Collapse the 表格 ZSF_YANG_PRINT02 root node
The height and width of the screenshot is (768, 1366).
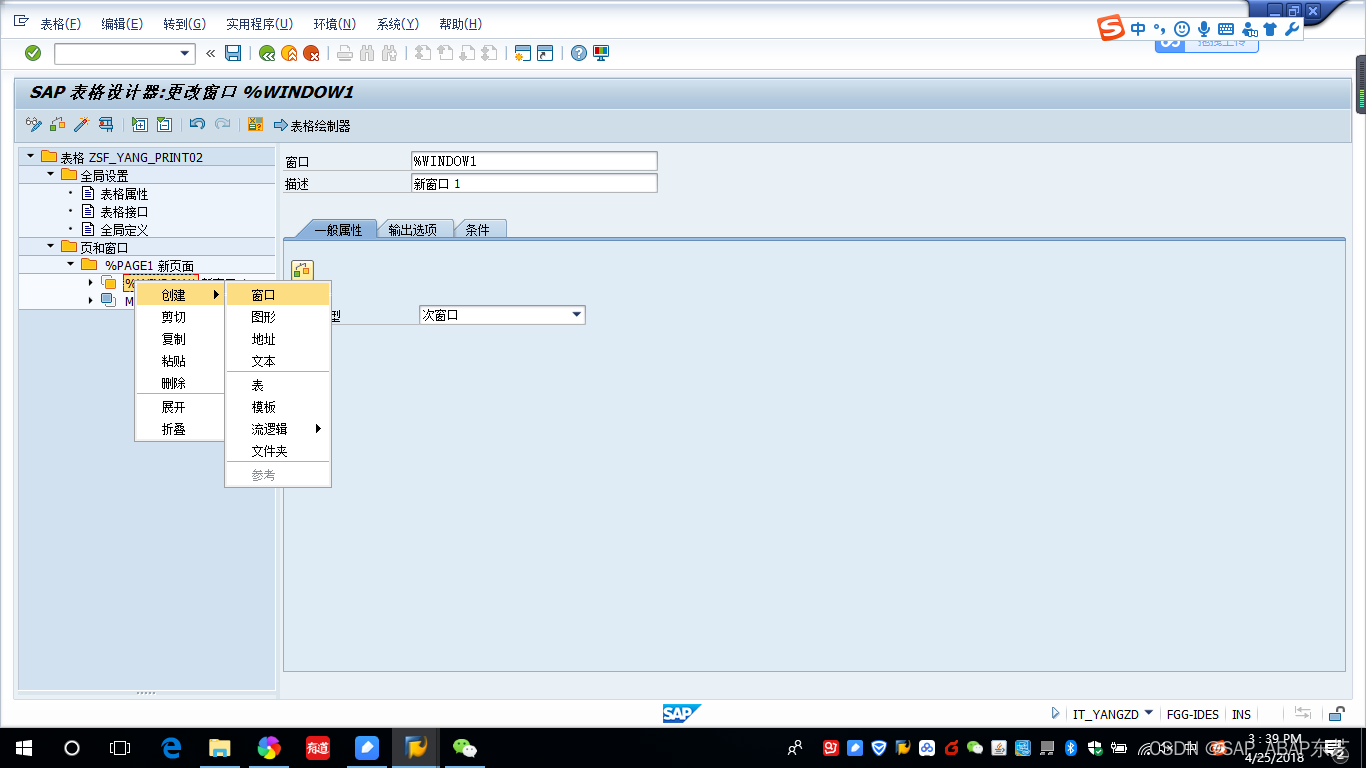pos(30,156)
